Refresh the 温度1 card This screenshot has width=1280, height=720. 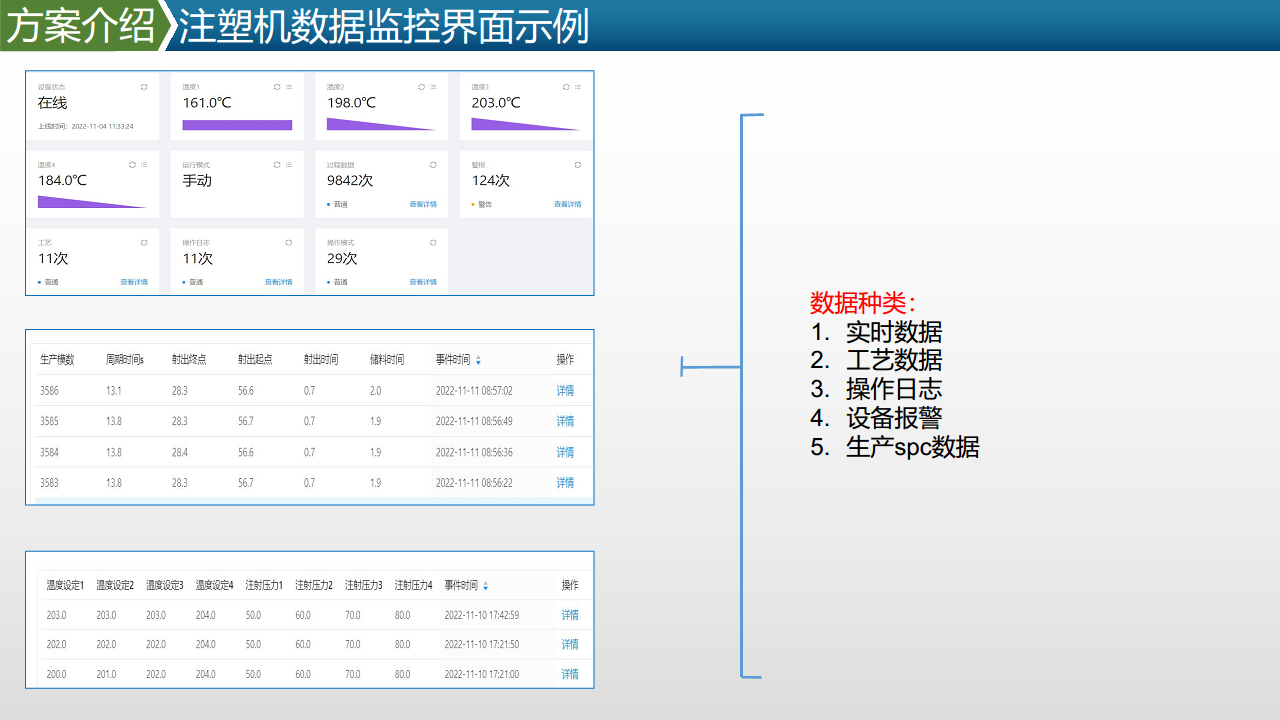point(277,87)
